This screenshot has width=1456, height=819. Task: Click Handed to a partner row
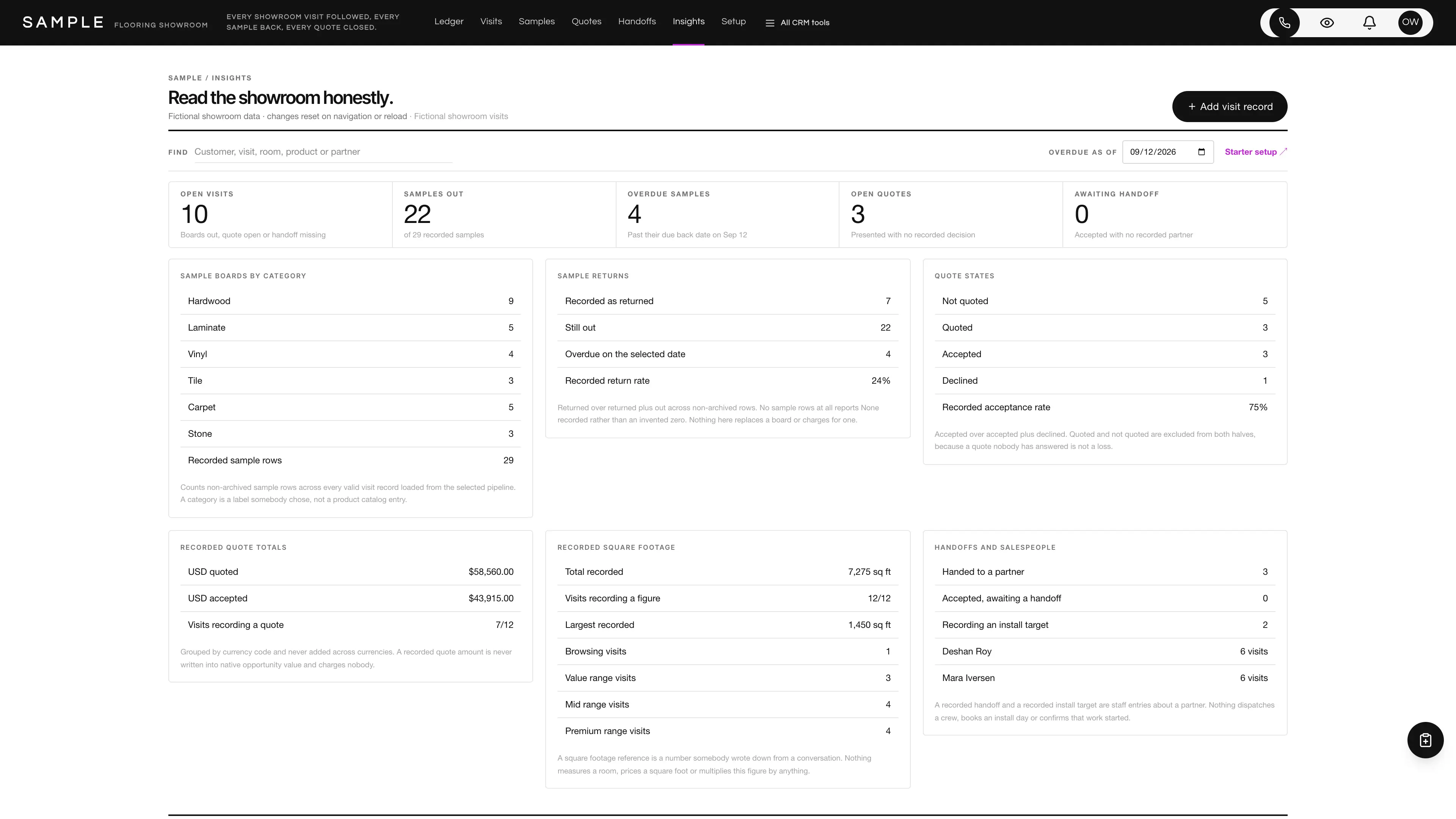click(x=1105, y=572)
